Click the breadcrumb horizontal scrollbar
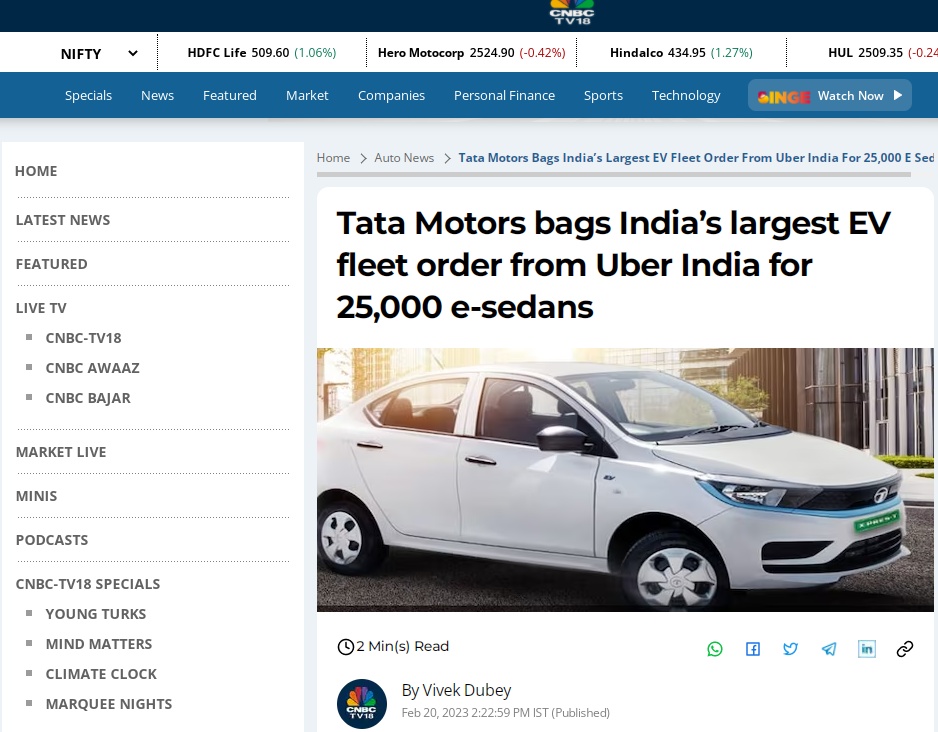938x732 pixels. (x=614, y=175)
